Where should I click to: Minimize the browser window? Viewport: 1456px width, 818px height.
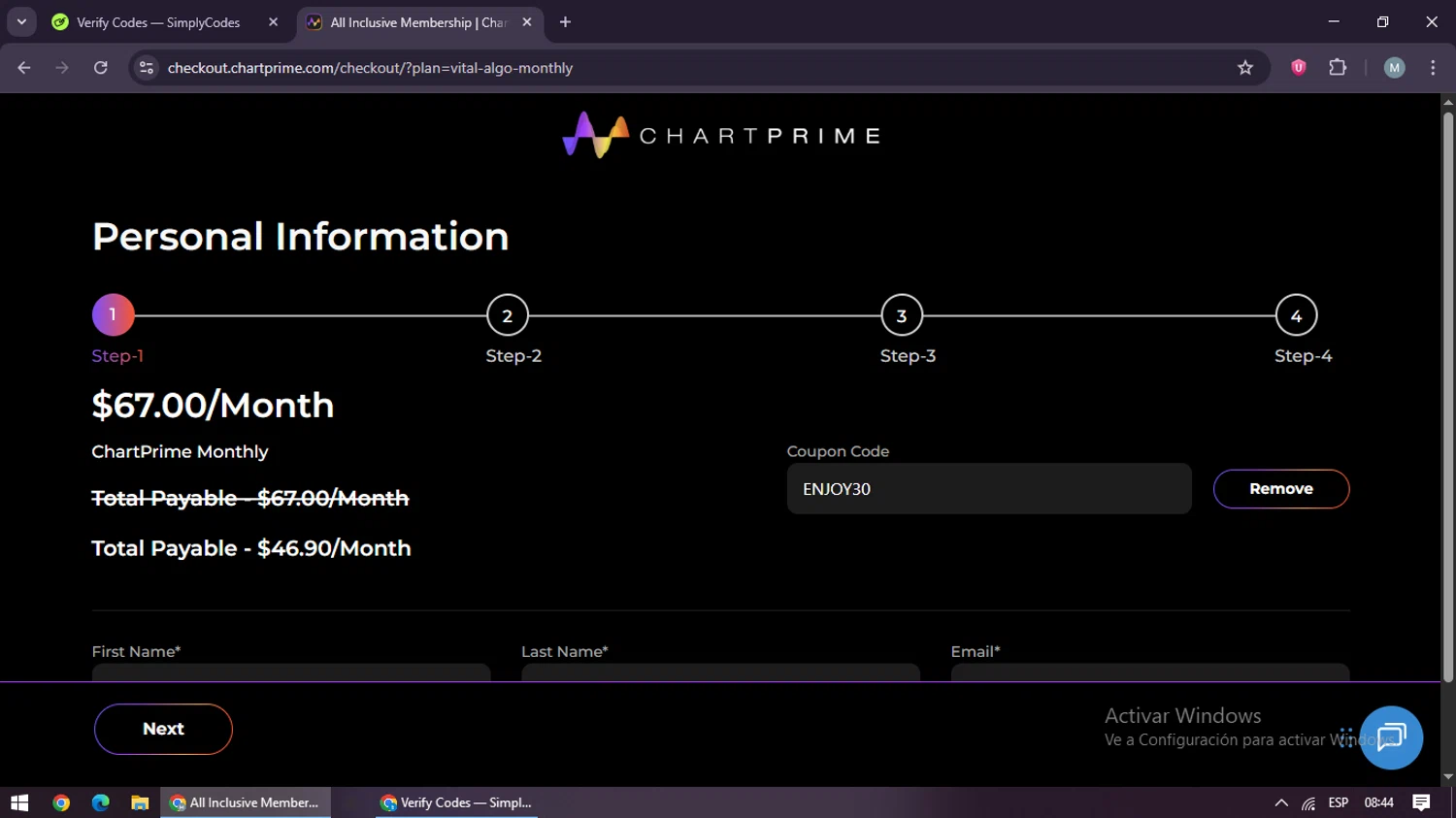1334,21
